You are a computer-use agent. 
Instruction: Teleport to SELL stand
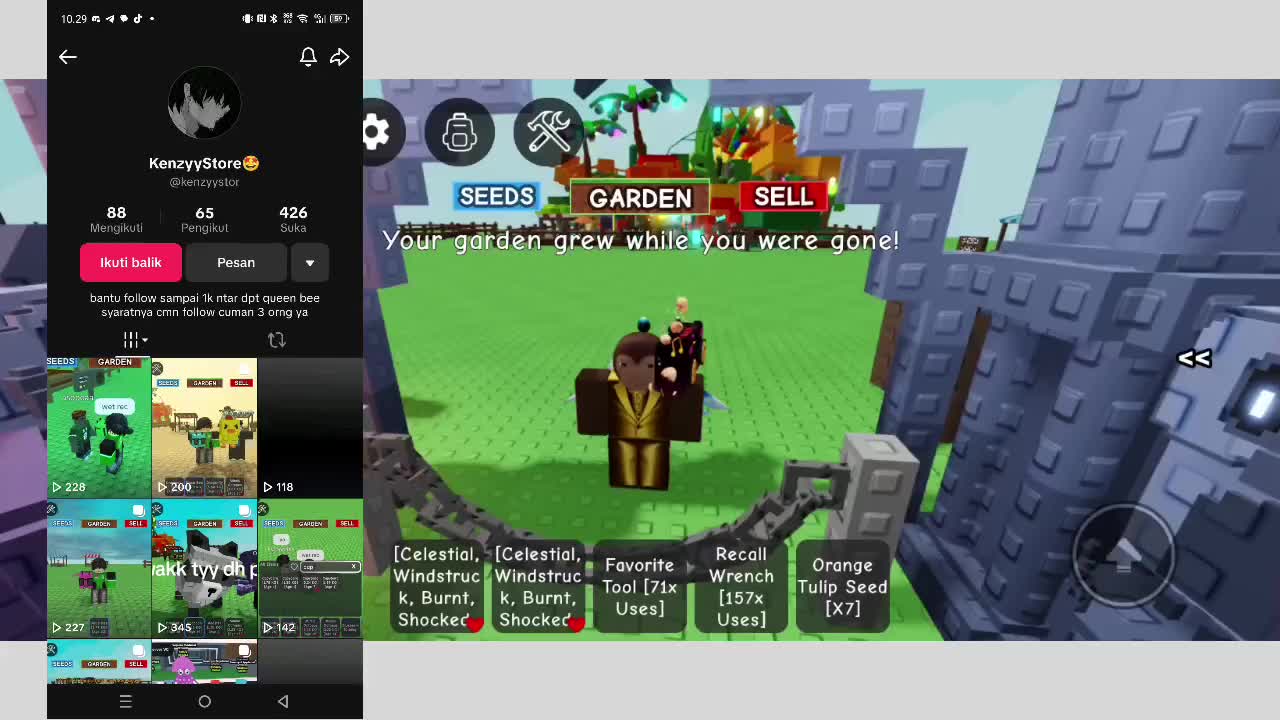click(x=783, y=196)
